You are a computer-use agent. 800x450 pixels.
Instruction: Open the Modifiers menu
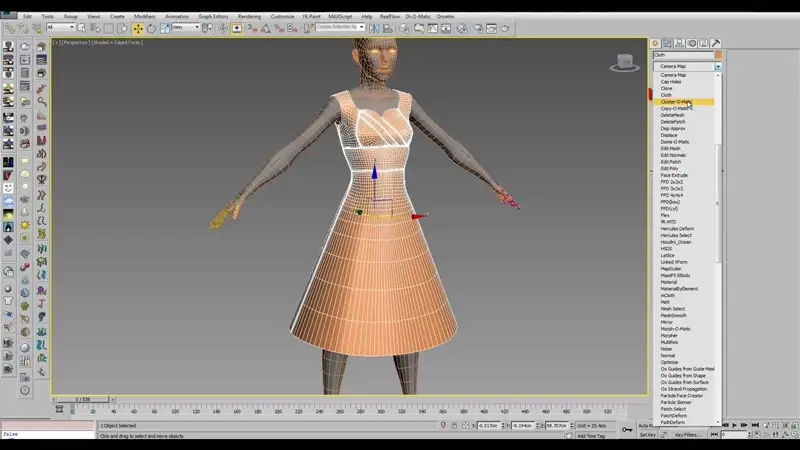(x=144, y=16)
